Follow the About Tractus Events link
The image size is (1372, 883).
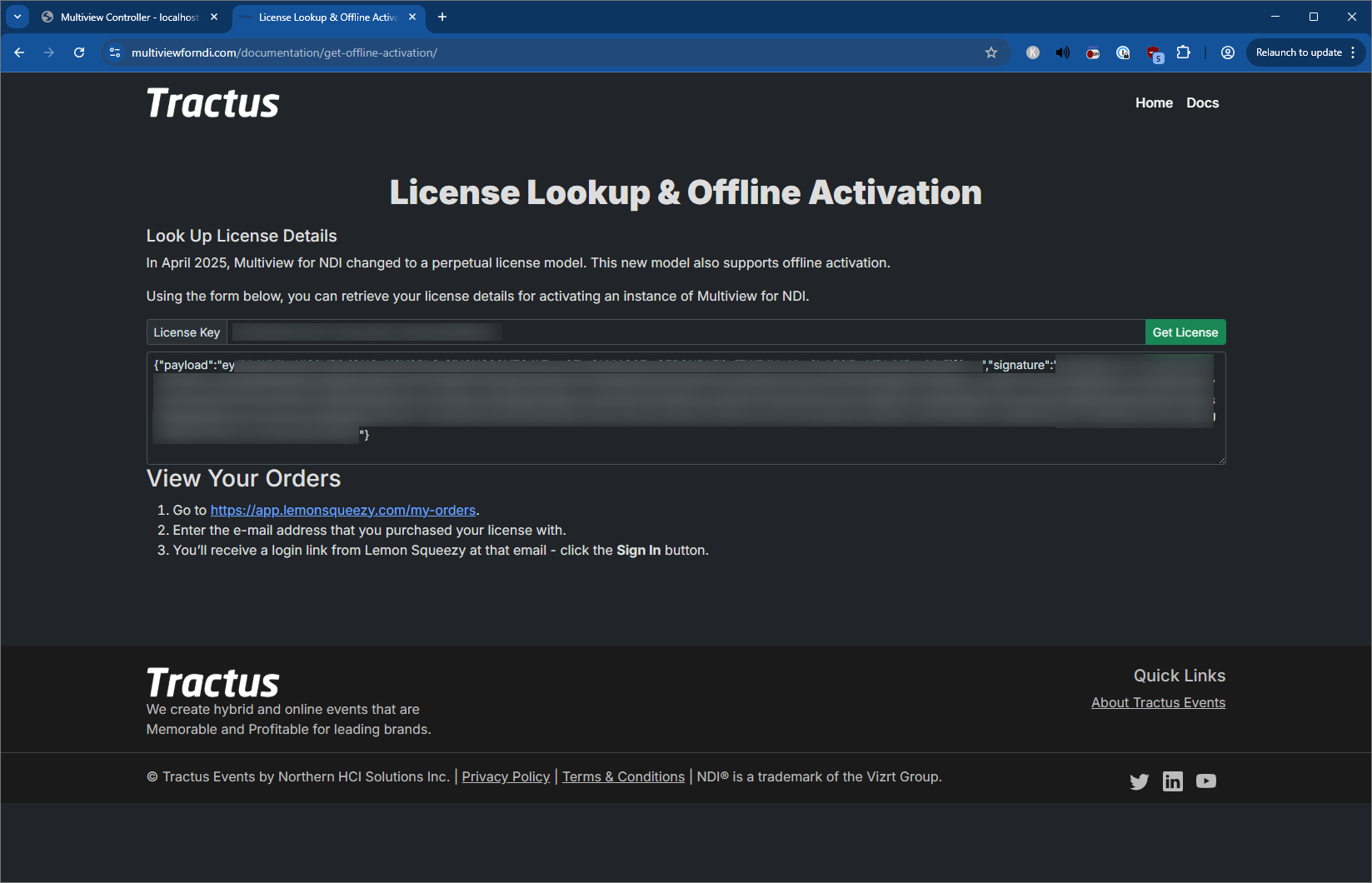[x=1158, y=702]
